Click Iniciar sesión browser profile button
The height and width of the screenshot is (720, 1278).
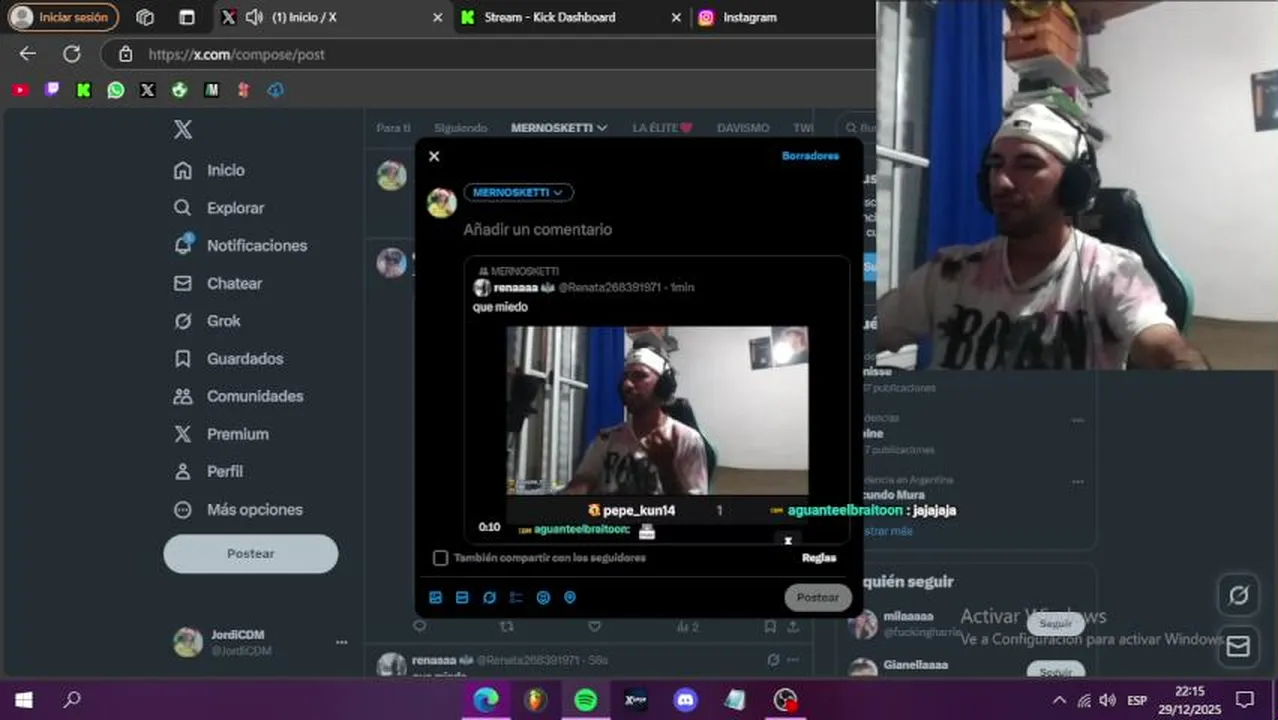click(62, 17)
